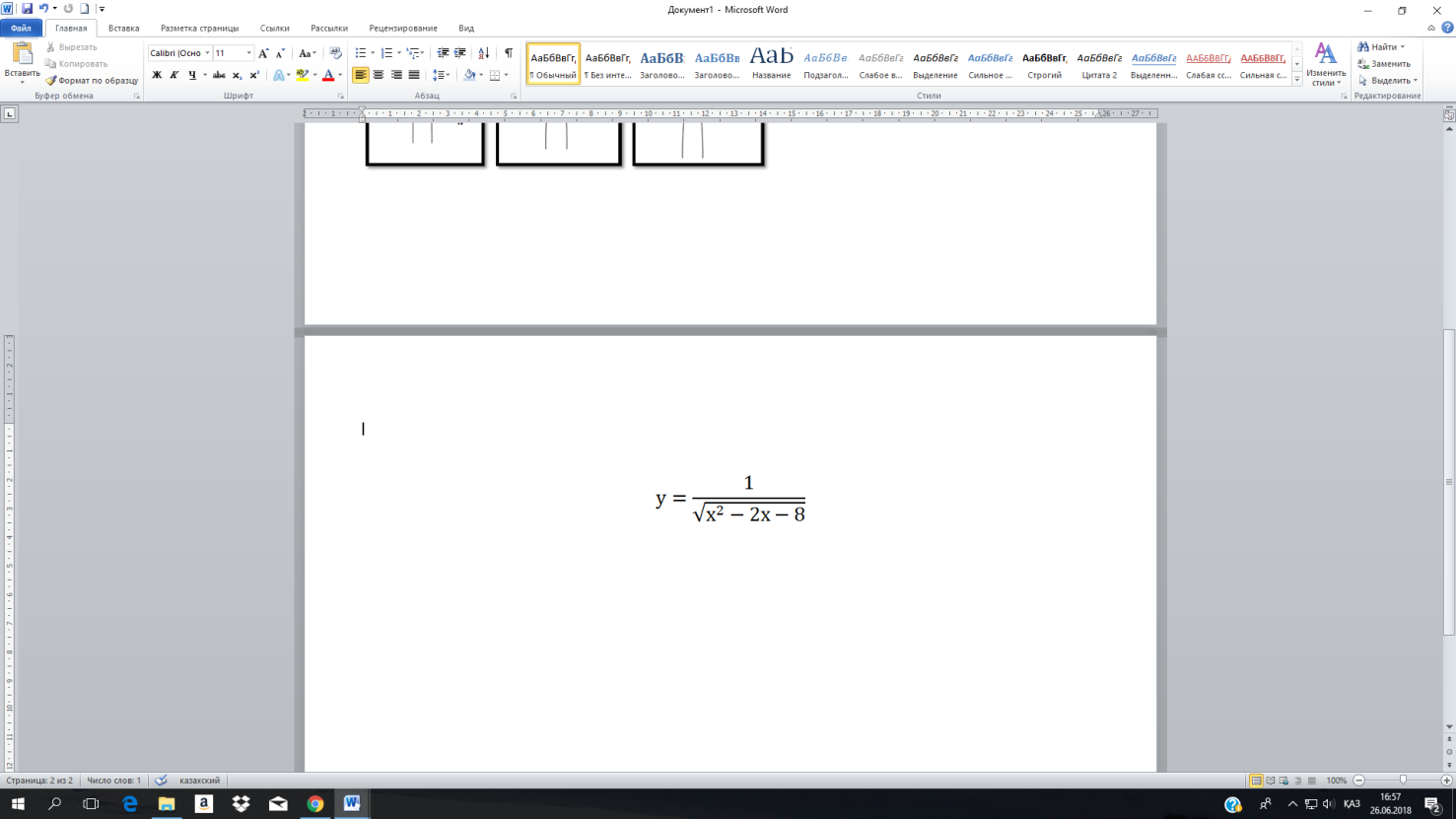Undo the last action in quick access toolbar

(x=43, y=9)
